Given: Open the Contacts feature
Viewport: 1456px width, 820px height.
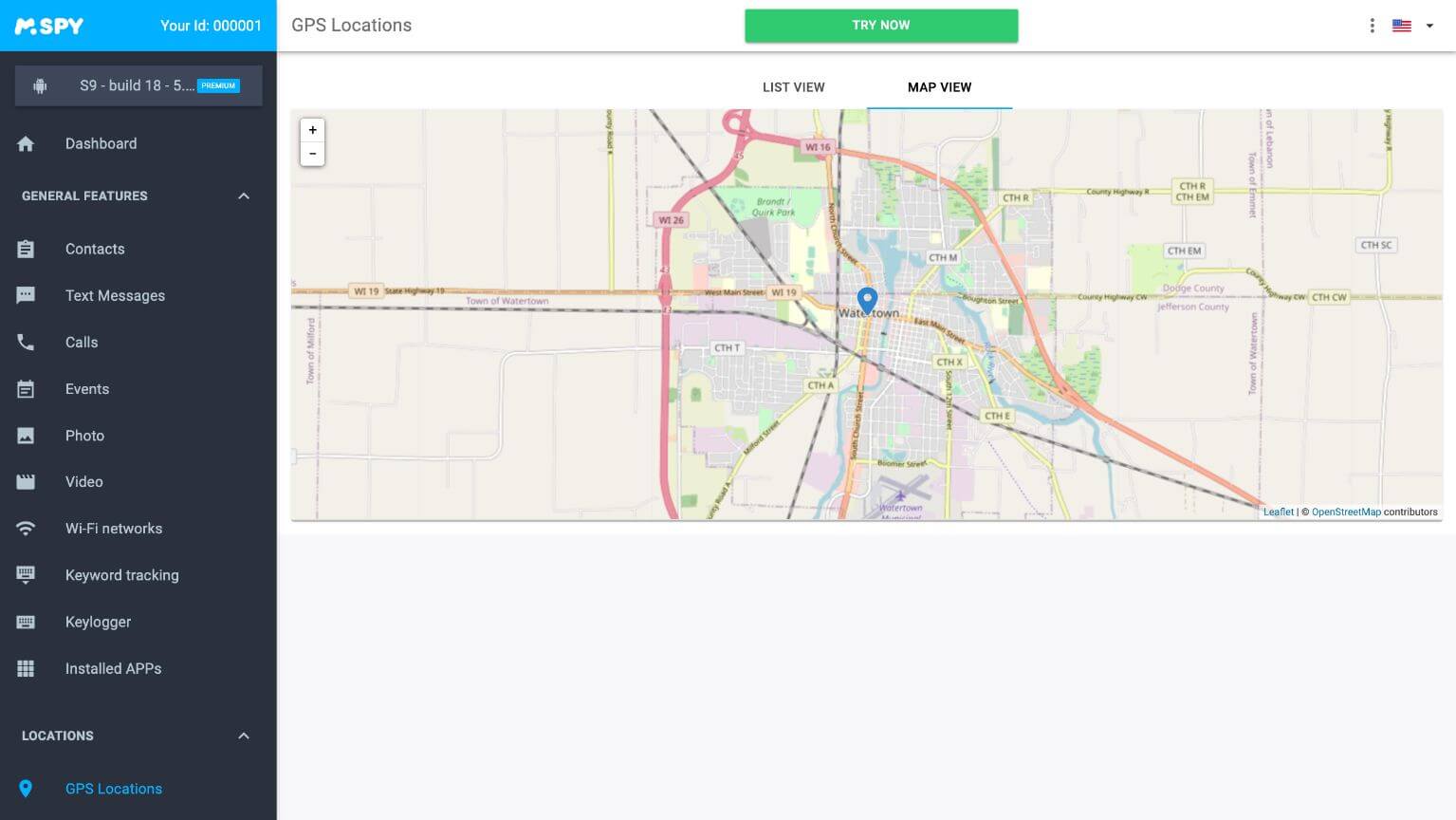Looking at the screenshot, I should tap(95, 249).
